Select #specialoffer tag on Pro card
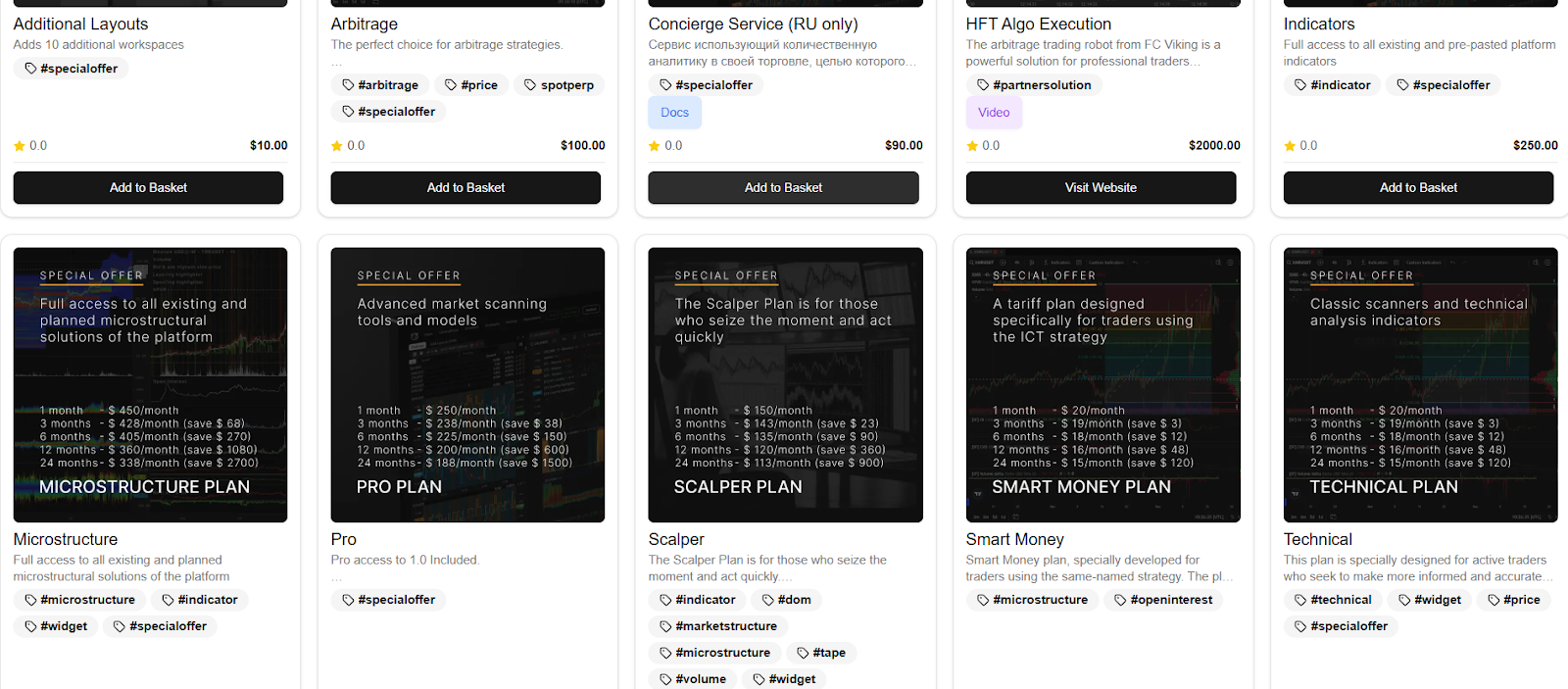1568x689 pixels. coord(388,600)
